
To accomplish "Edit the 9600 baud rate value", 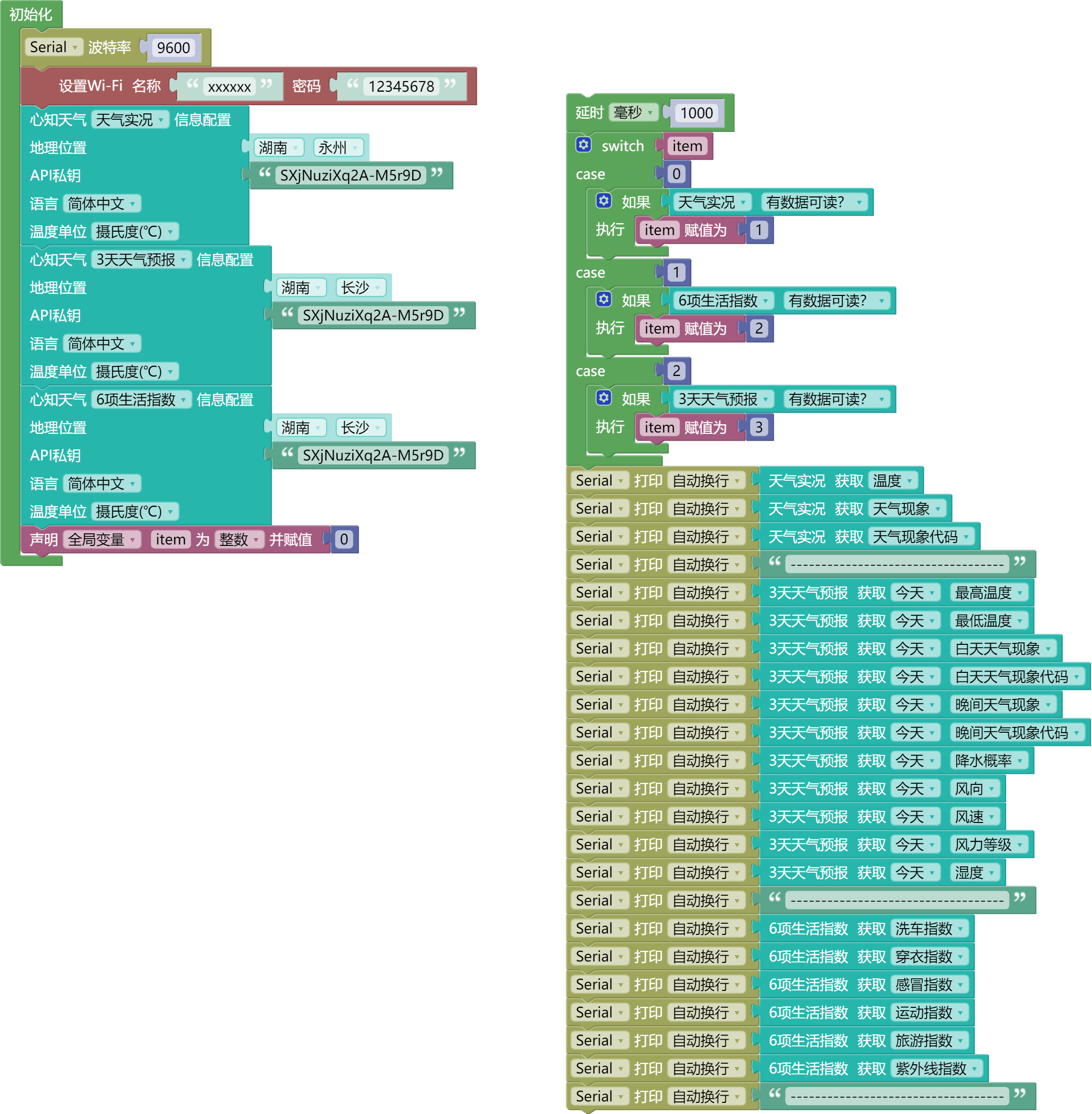I will tap(172, 48).
